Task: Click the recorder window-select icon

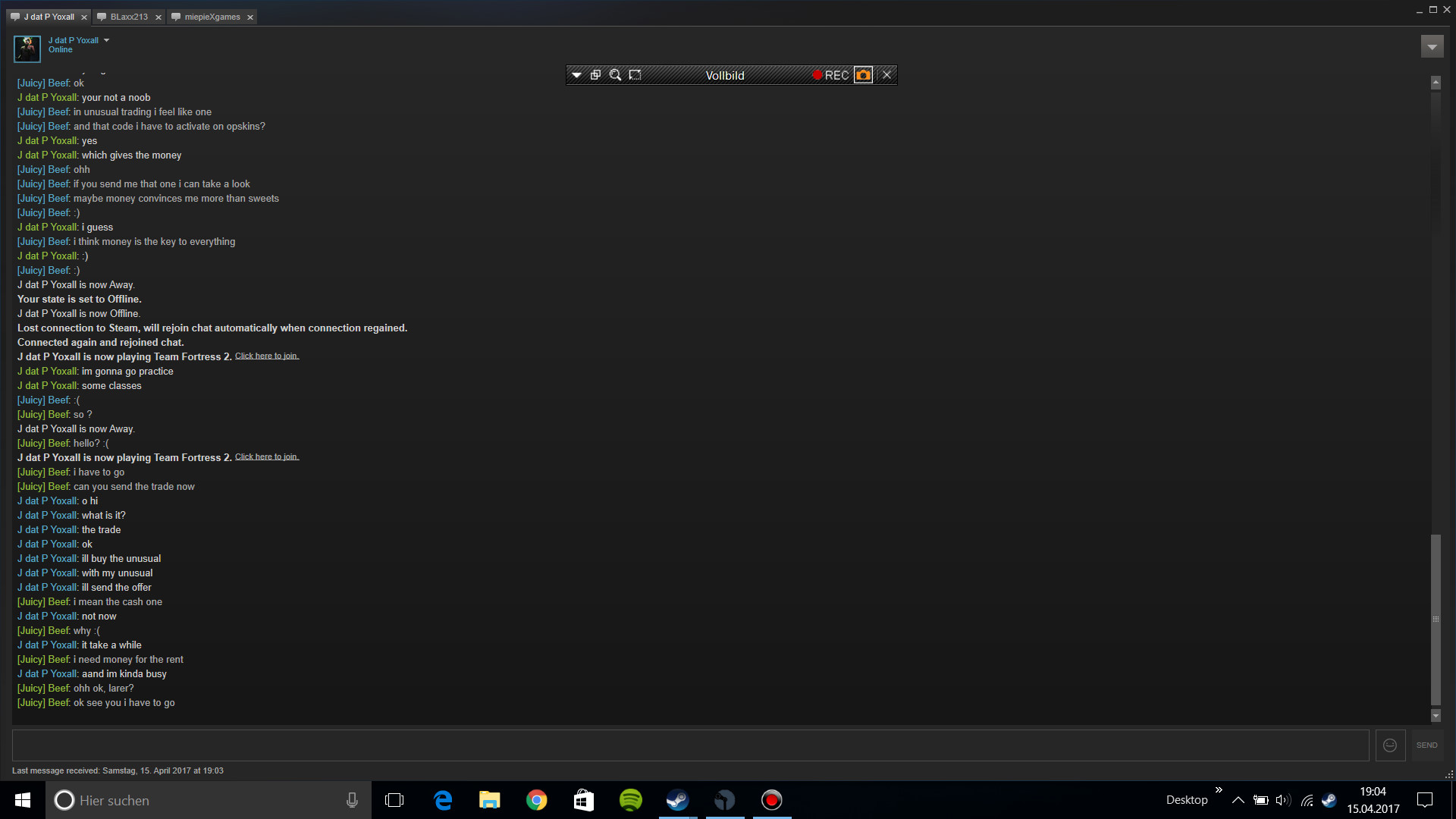Action: (596, 75)
